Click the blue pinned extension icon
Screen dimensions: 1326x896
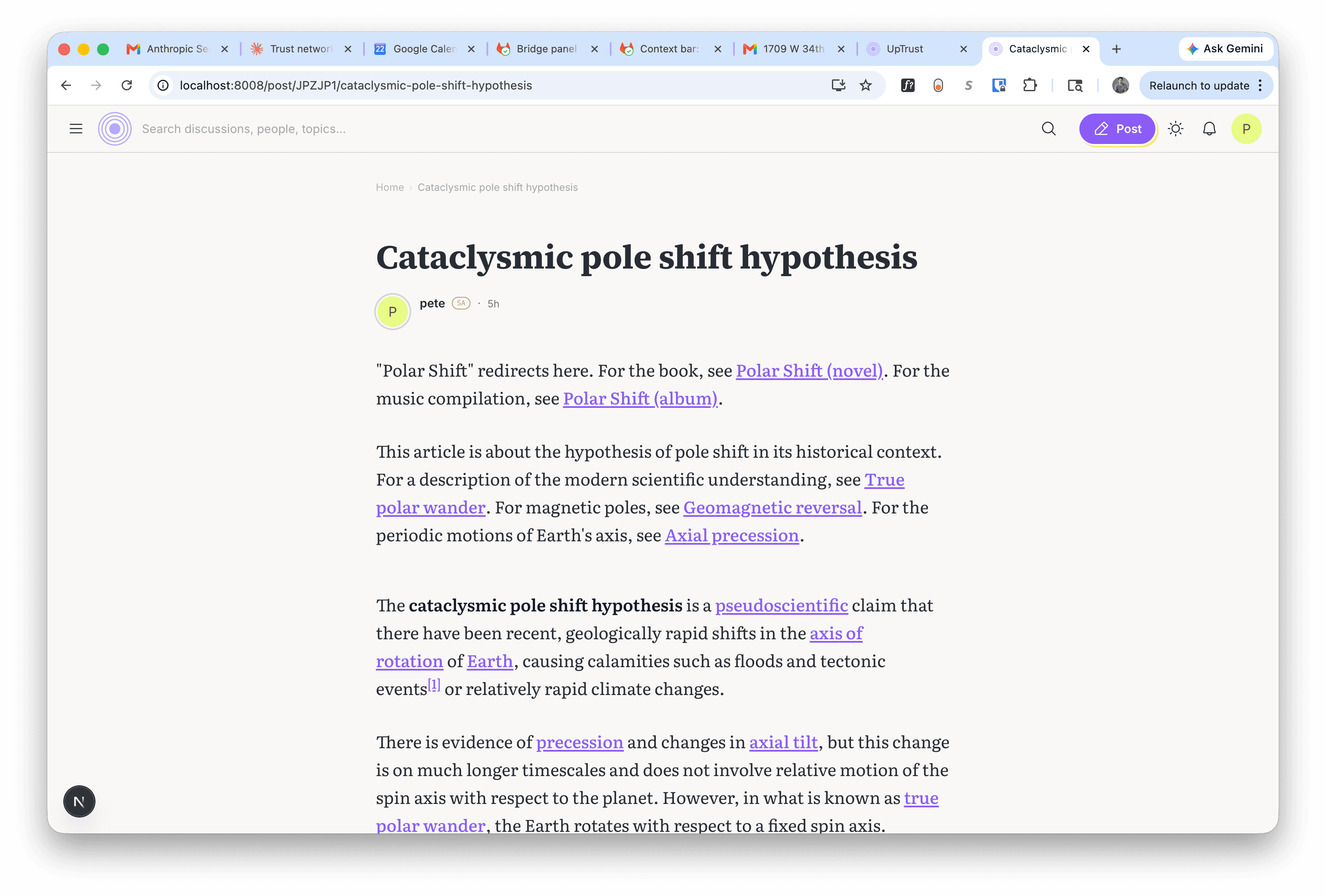999,86
